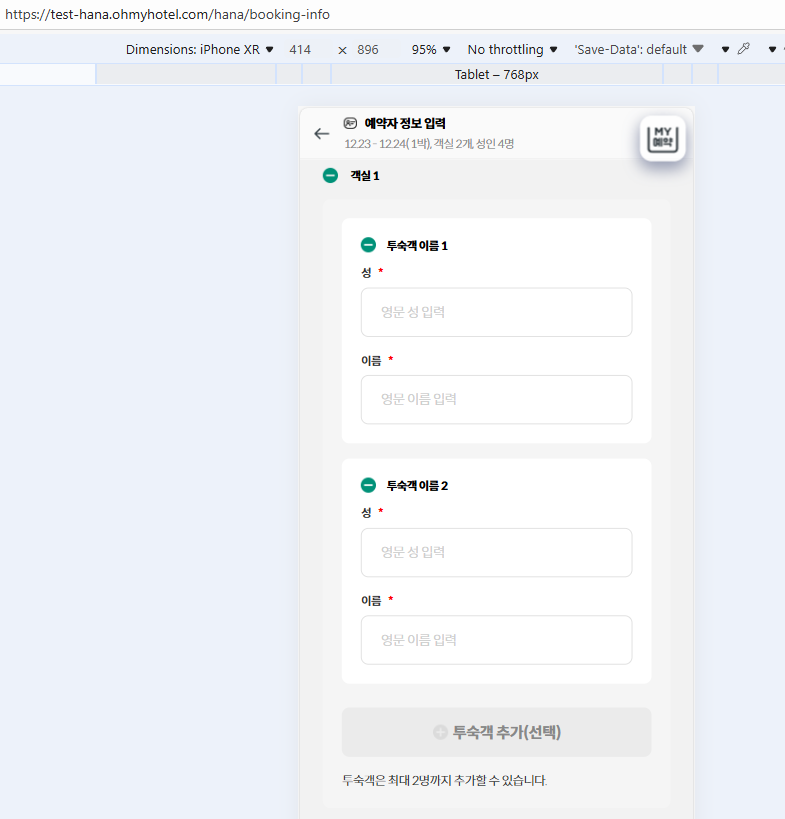Go back using the left arrow icon
This screenshot has width=785, height=819.
(322, 134)
